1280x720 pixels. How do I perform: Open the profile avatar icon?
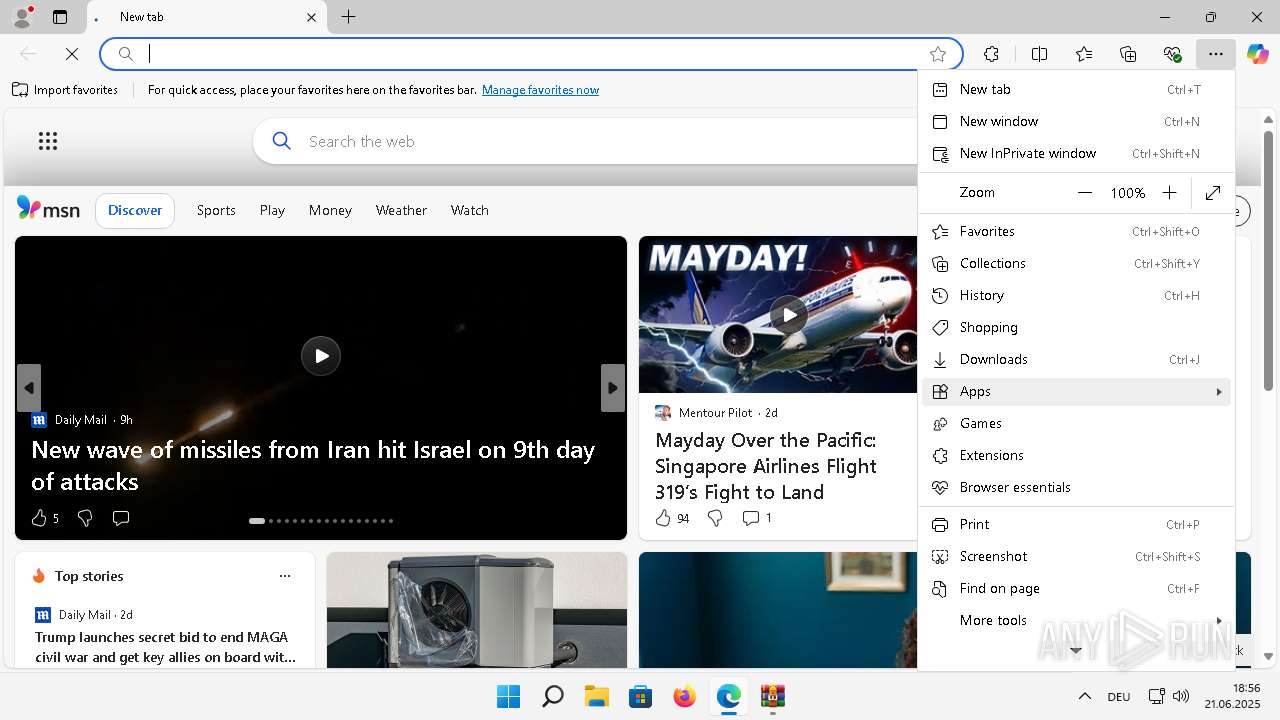pyautogui.click(x=21, y=17)
